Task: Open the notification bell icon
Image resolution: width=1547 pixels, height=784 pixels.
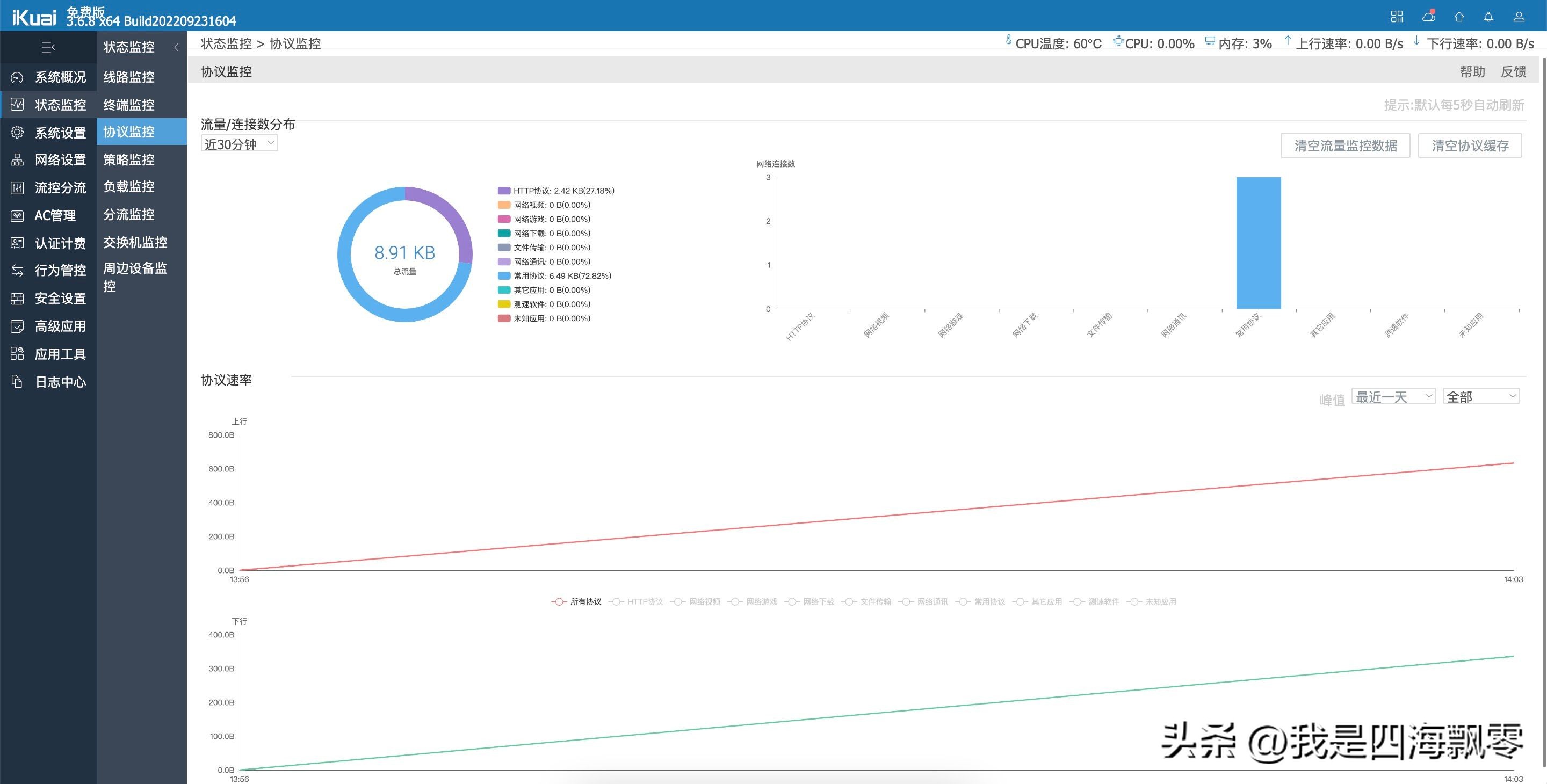Action: coord(1488,17)
